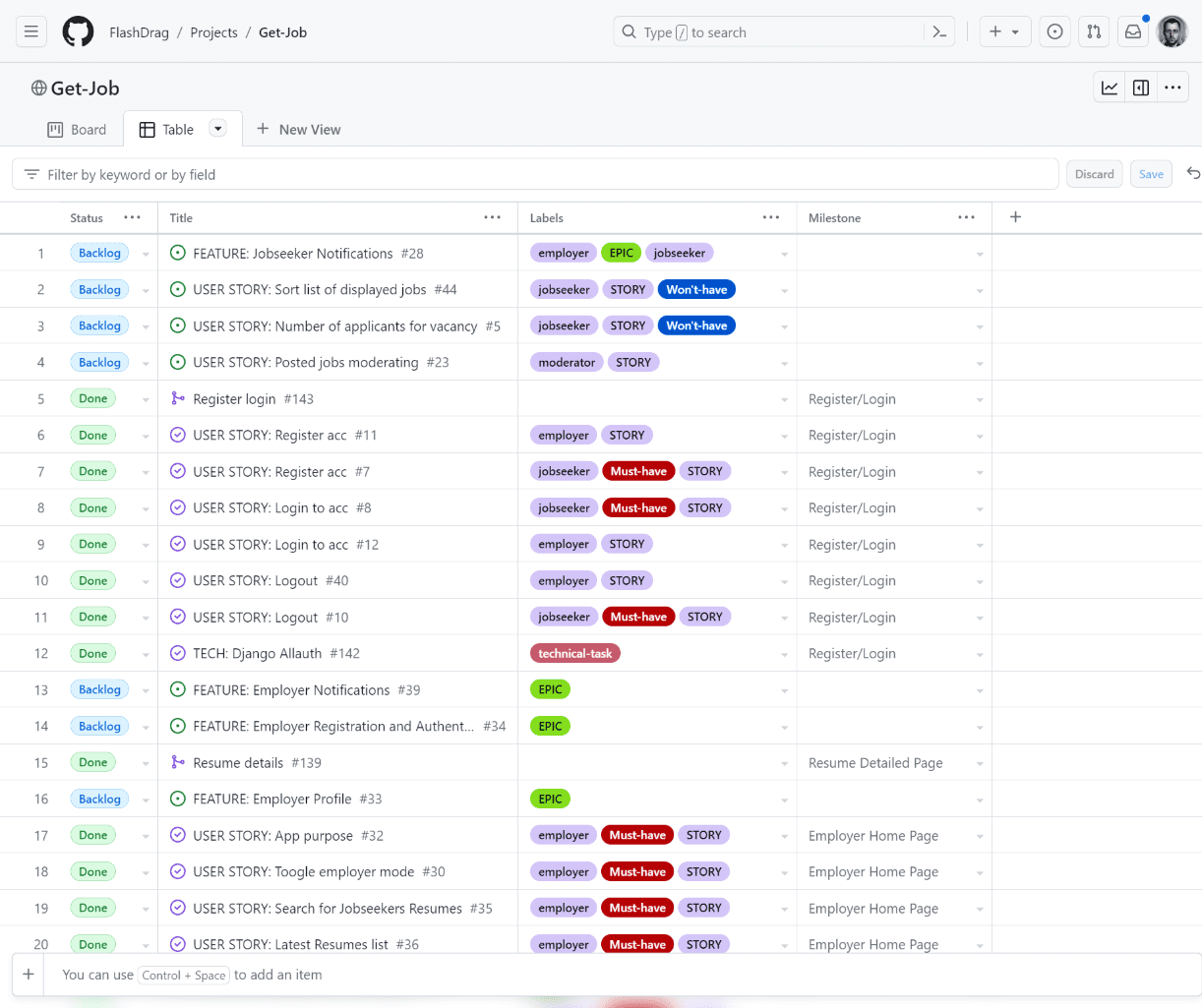Viewport: 1202px width, 1008px height.
Task: Click jobseeker label on Number of applicants row
Action: 564,326
